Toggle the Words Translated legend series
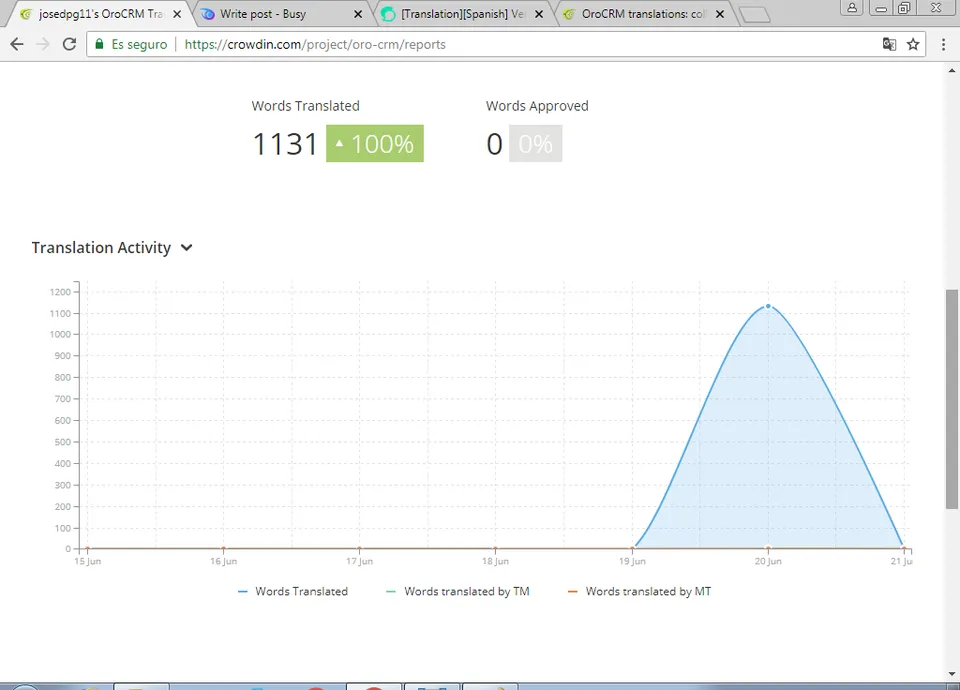The height and width of the screenshot is (690, 960). coord(293,591)
